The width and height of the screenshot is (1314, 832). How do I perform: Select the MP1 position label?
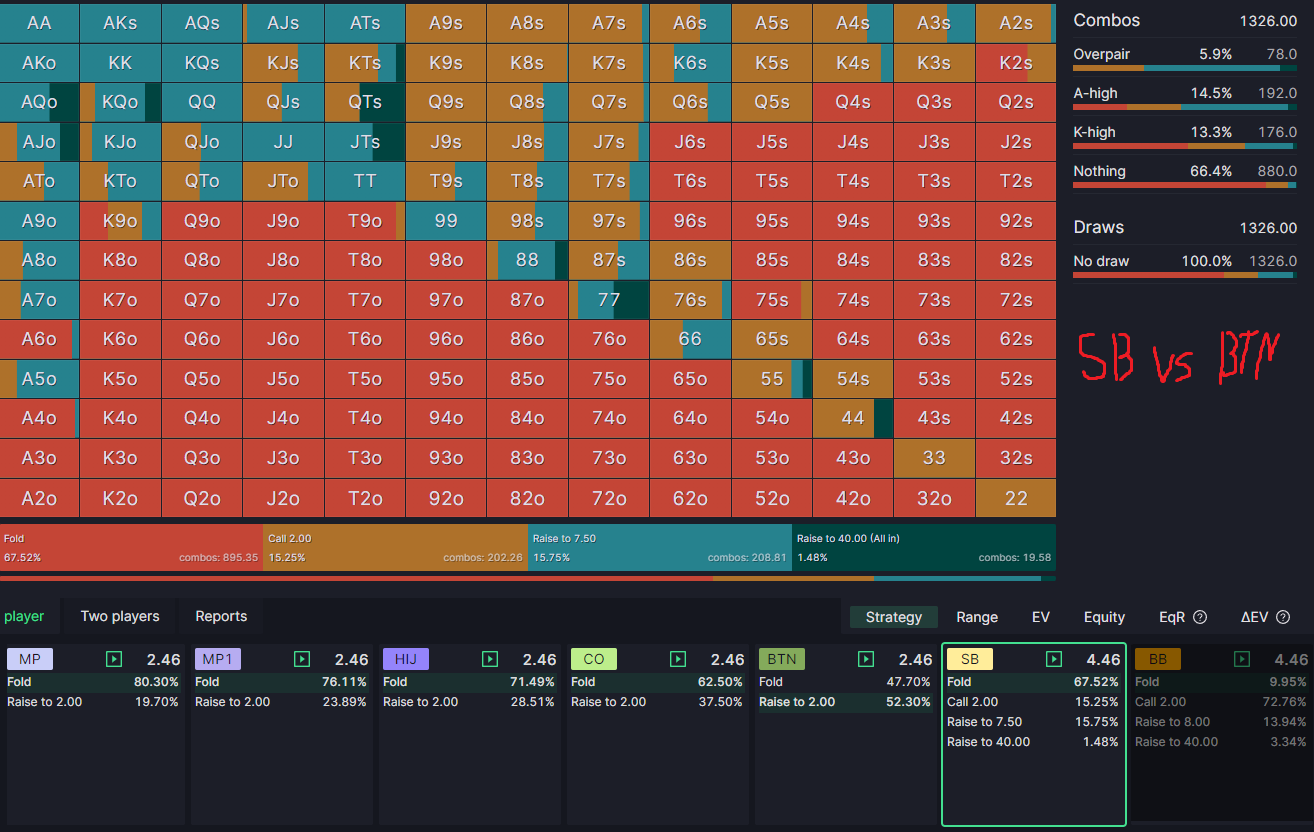pos(218,659)
